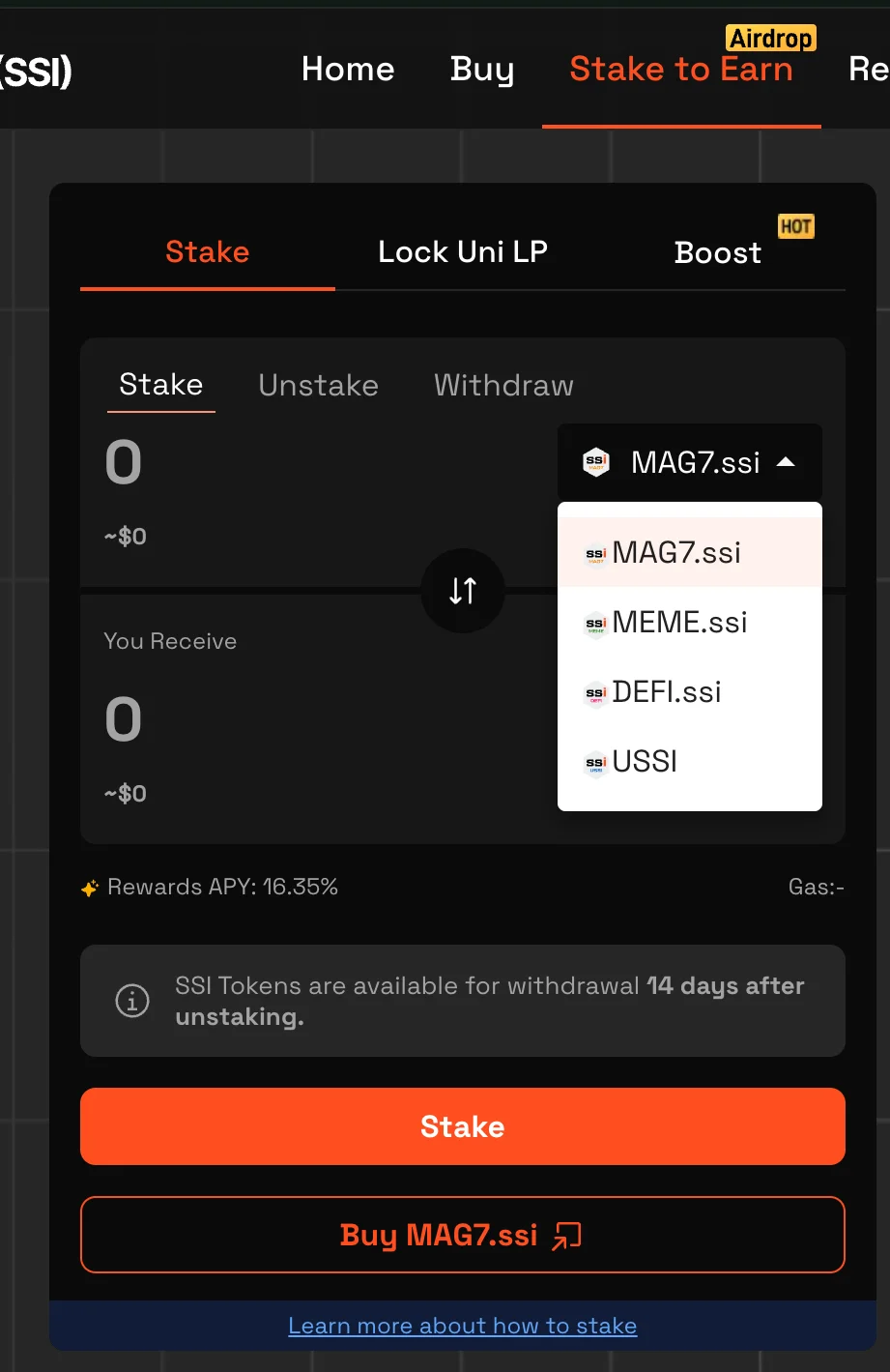Open Learn more about how to stake link

pyautogui.click(x=463, y=1326)
